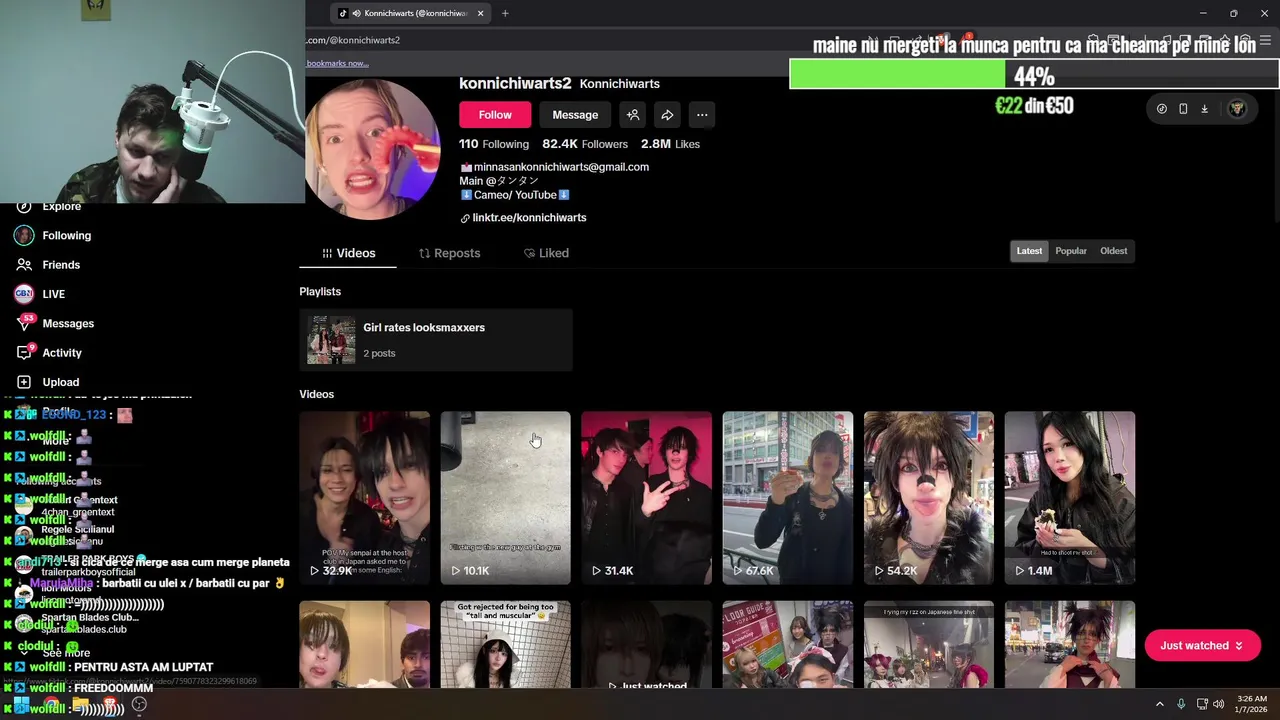Click the microphone icon in system tray
Screen dimensions: 1280x720
(x=1181, y=704)
